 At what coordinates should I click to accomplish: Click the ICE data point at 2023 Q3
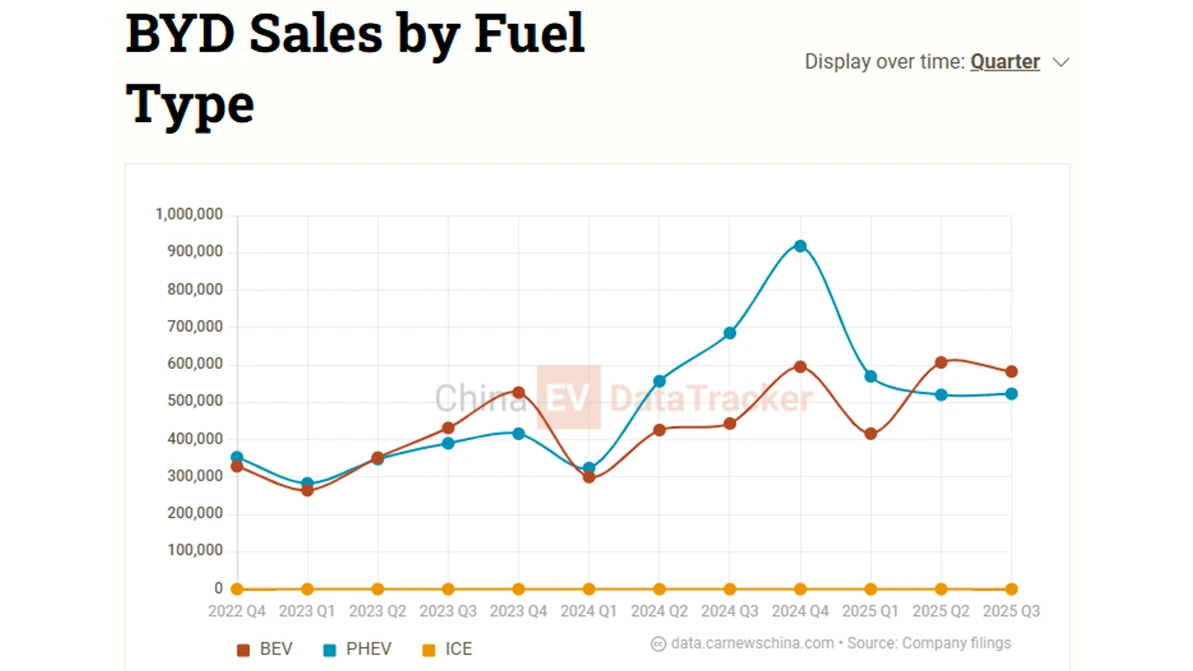tap(448, 589)
